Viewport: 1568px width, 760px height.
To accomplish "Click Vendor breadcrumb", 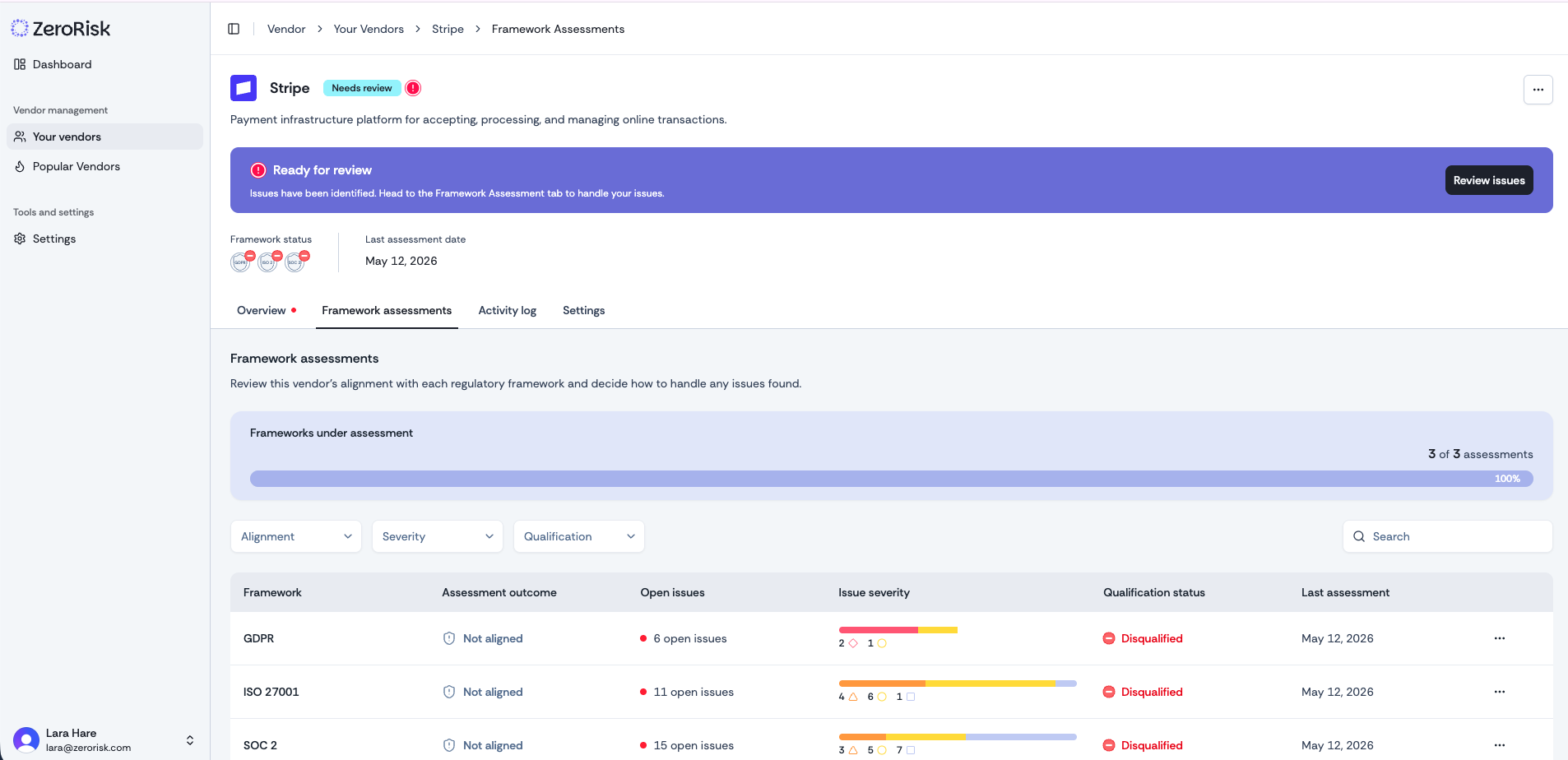I will tap(286, 29).
